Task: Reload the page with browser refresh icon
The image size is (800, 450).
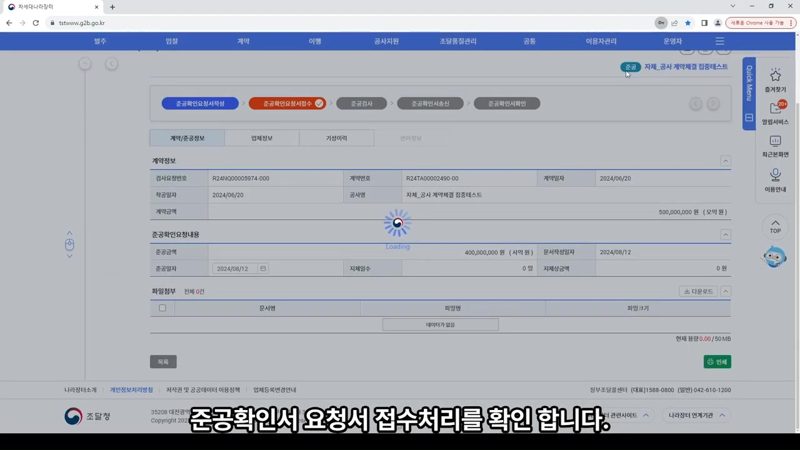Action: point(36,23)
